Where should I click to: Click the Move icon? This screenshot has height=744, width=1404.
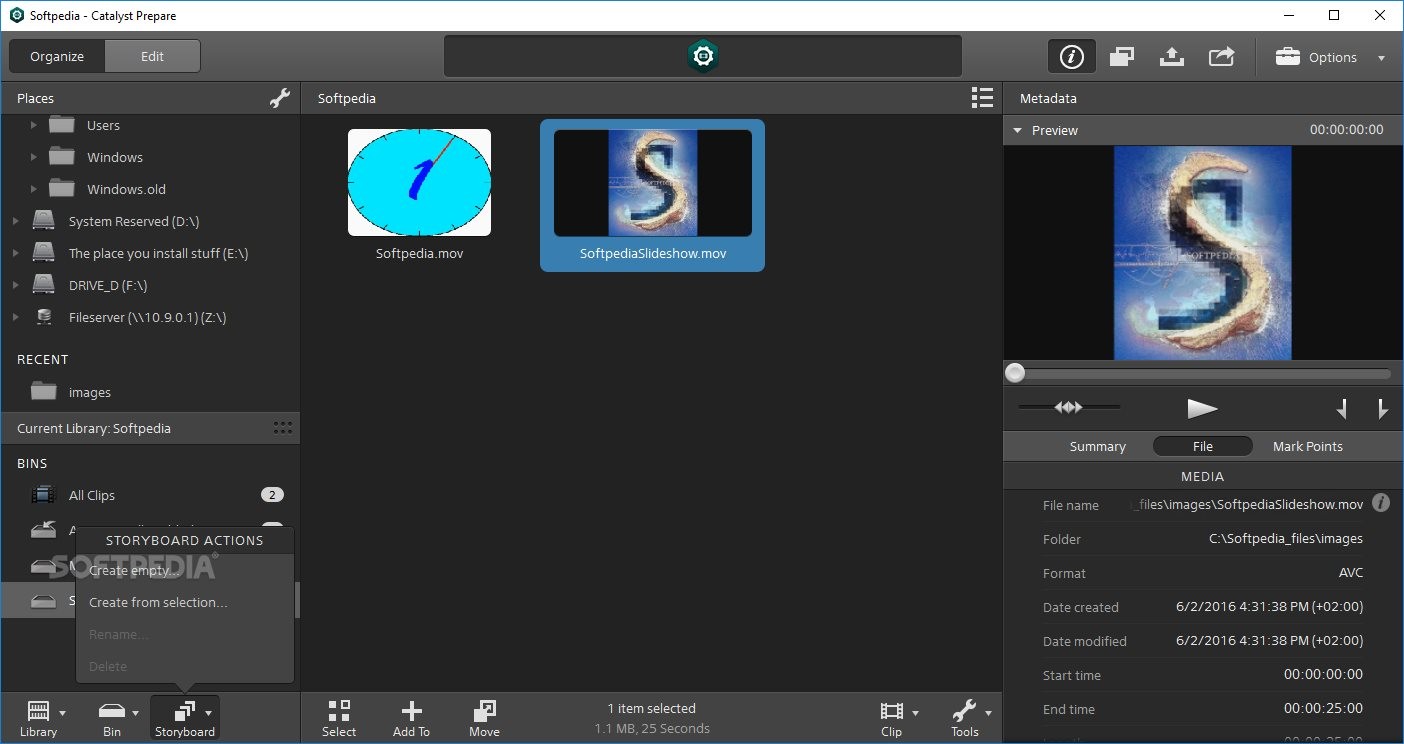click(484, 711)
